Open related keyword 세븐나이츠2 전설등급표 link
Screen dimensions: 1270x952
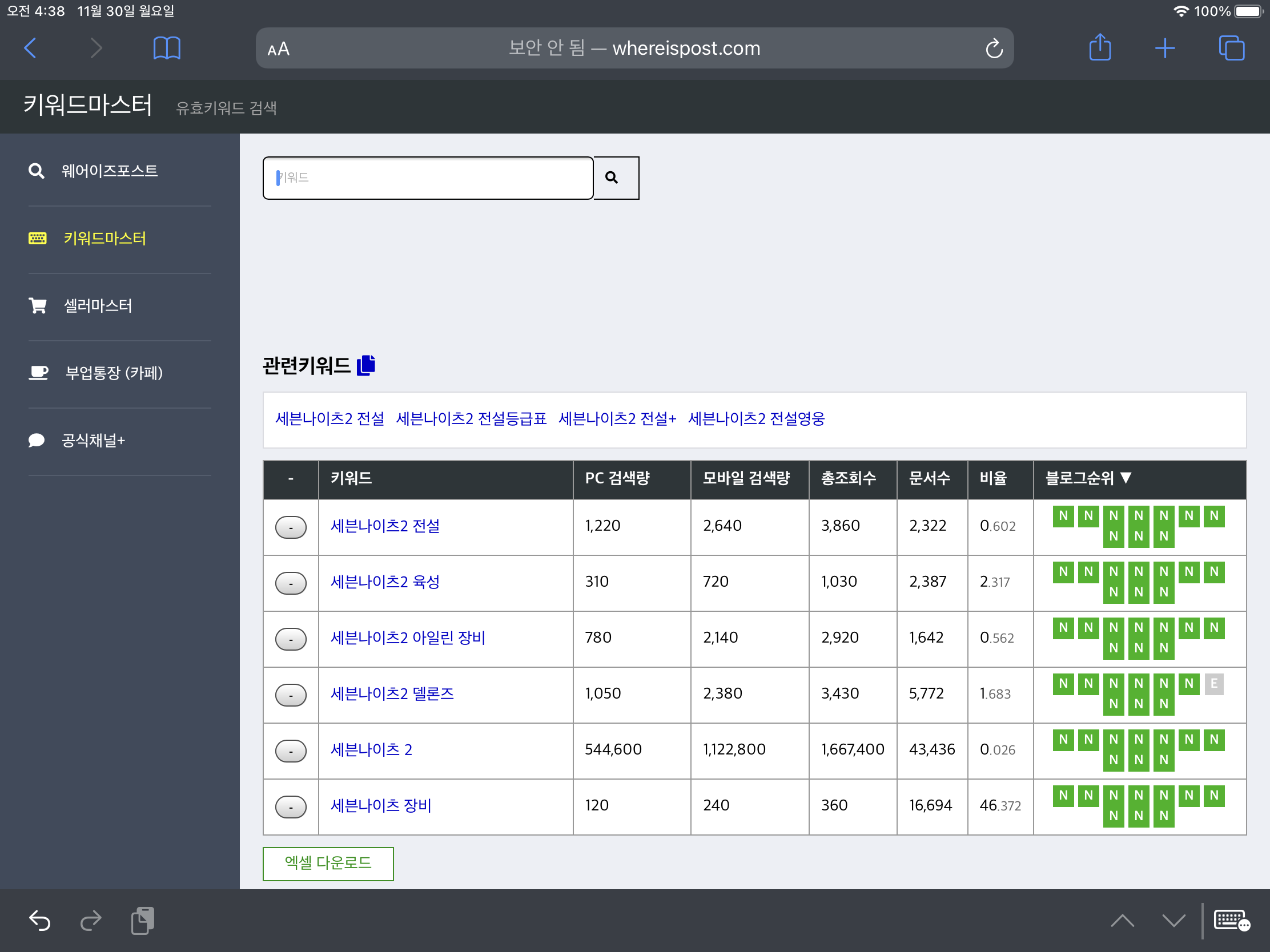click(471, 419)
